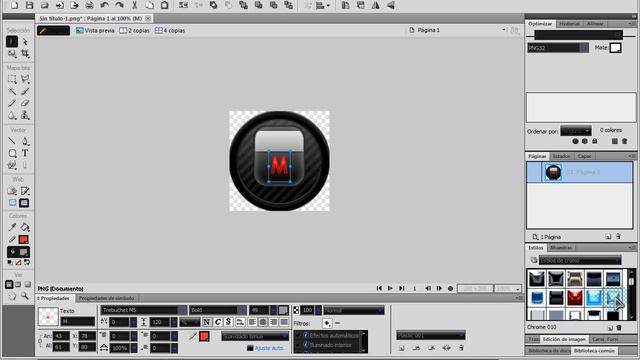Image resolution: width=640 pixels, height=360 pixels.
Task: Choose the Pencil bitmap tool
Action: [12, 103]
